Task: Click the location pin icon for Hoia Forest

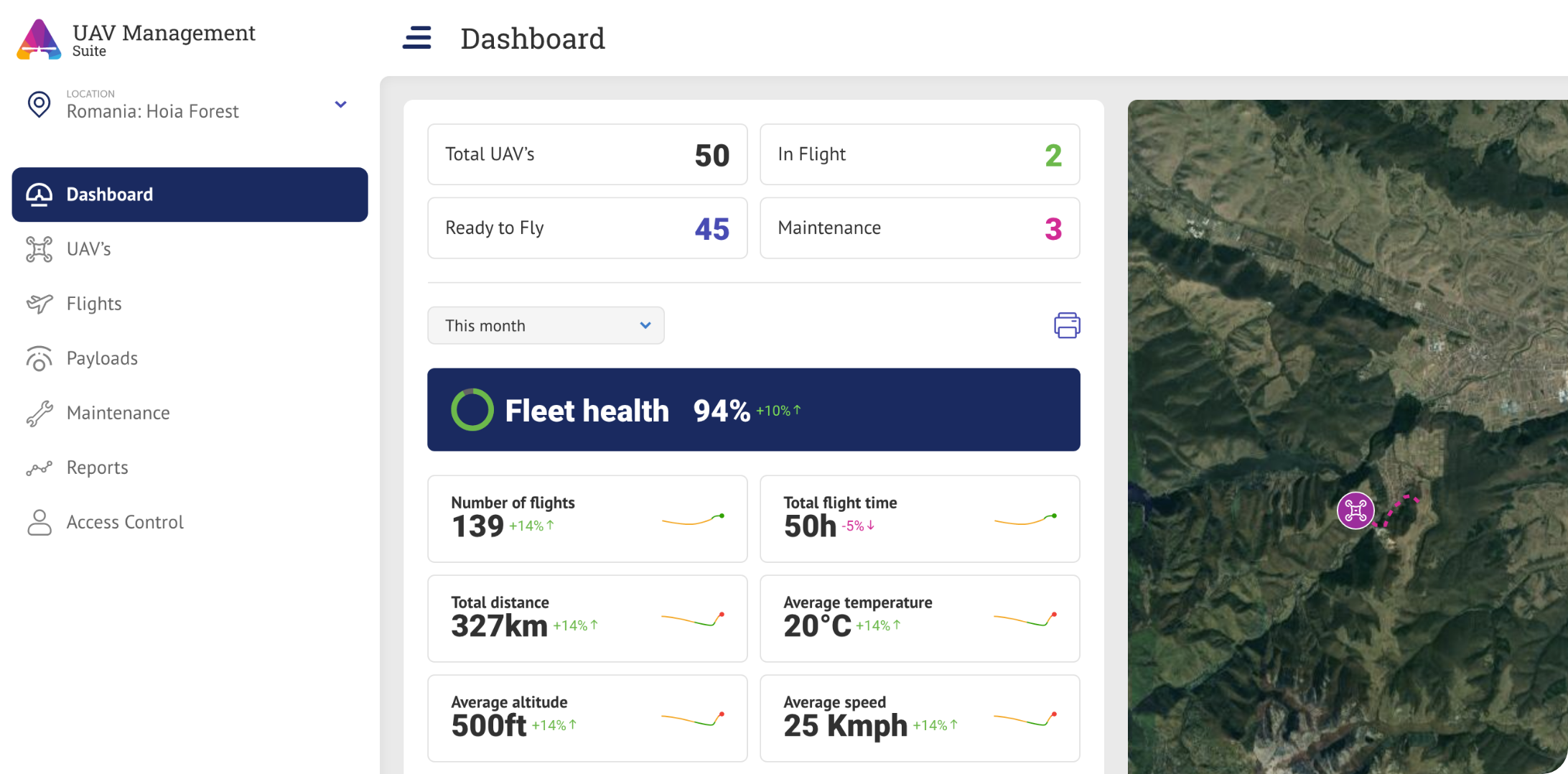Action: pyautogui.click(x=39, y=105)
